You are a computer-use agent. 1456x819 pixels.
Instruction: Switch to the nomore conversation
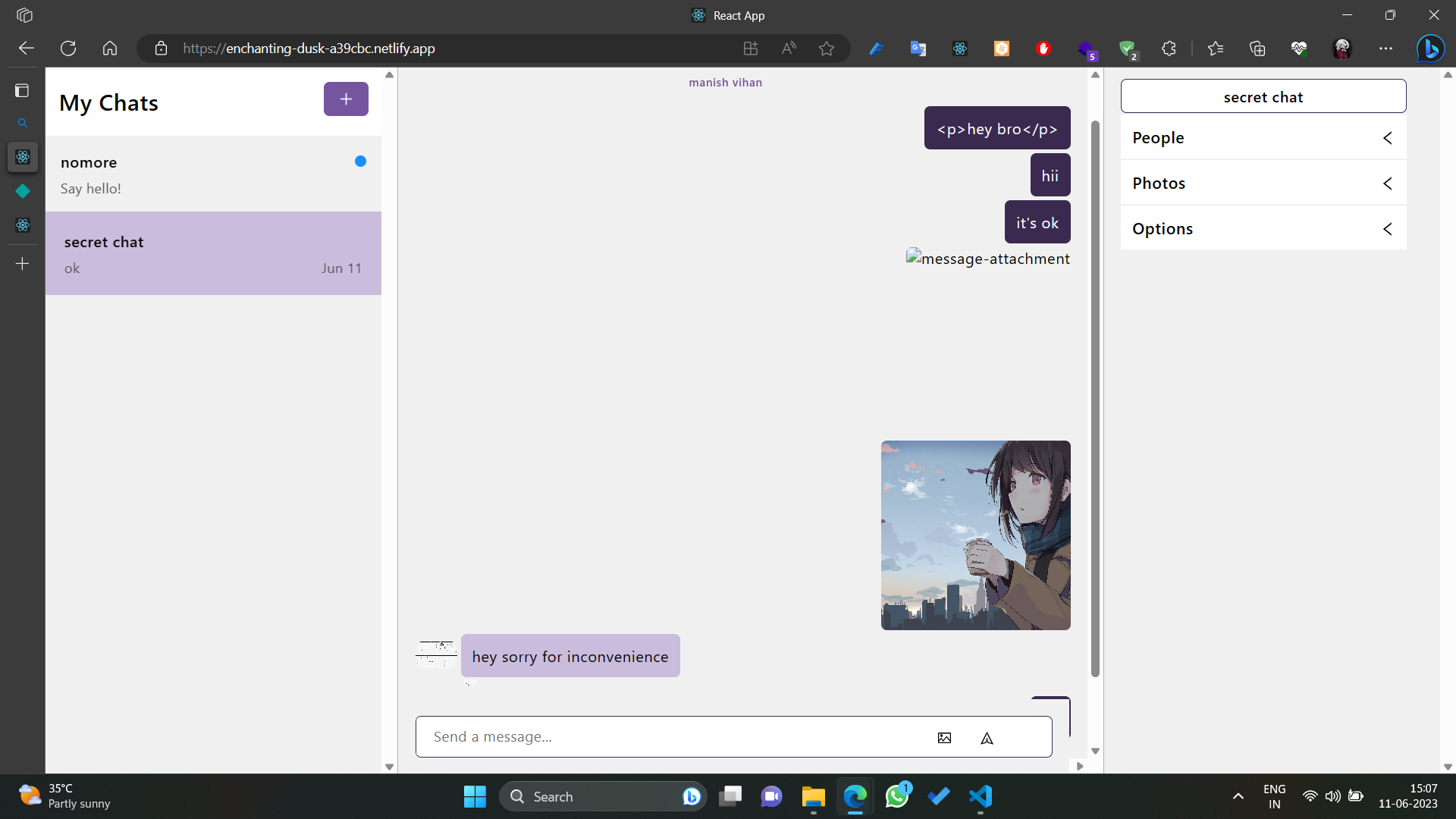click(x=214, y=174)
